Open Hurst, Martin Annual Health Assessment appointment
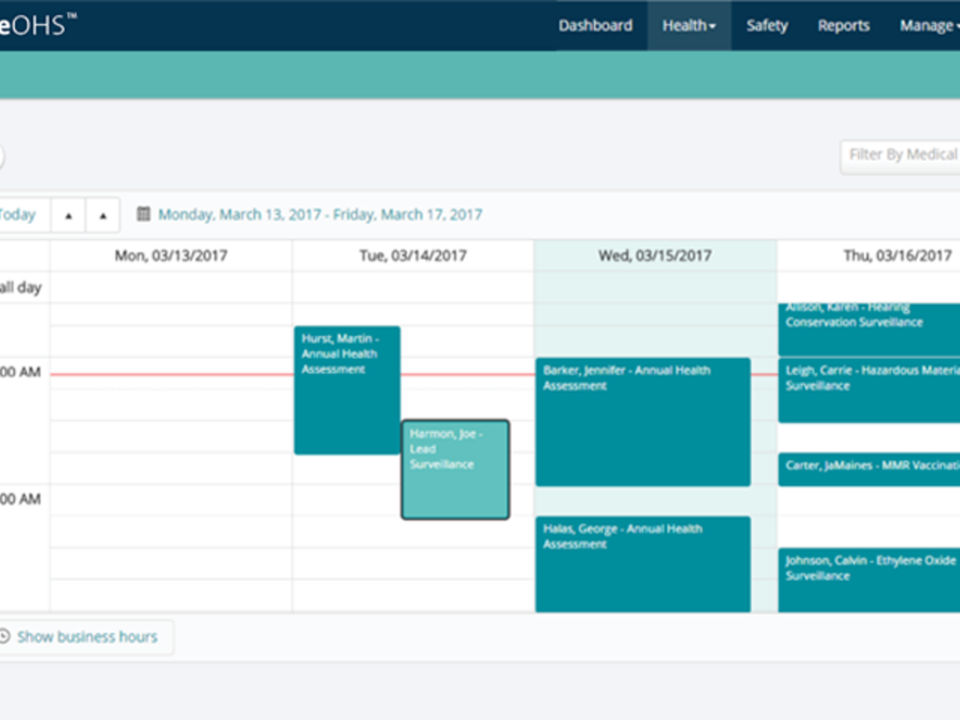 click(x=347, y=390)
